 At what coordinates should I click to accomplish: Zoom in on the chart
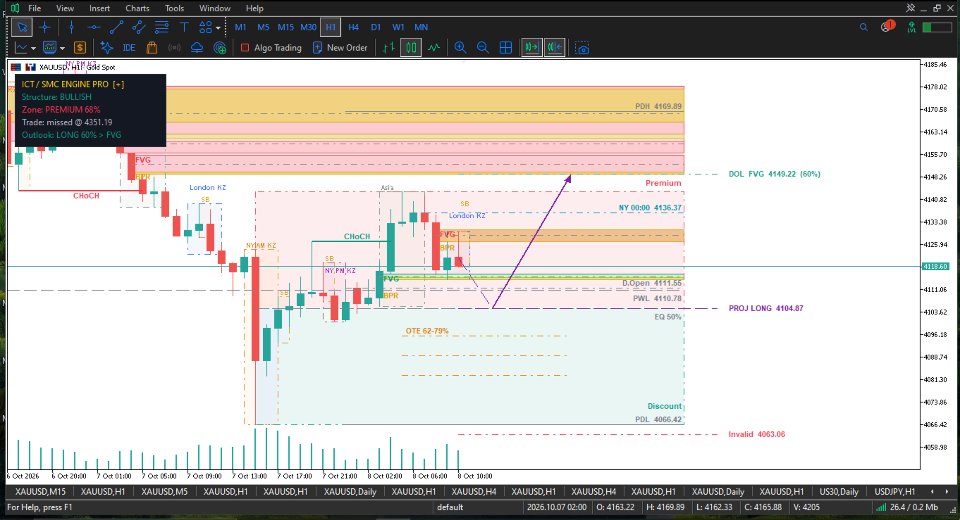460,48
